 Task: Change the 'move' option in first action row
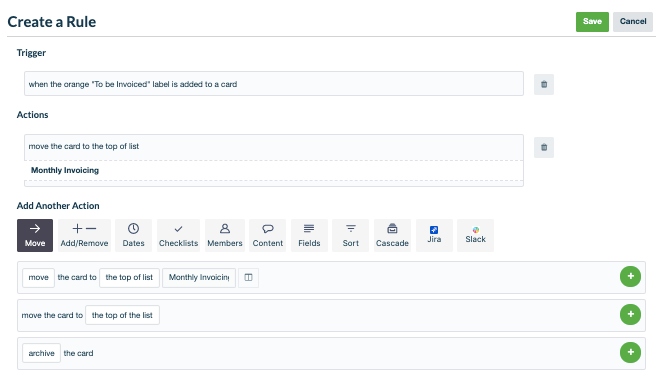pos(38,277)
